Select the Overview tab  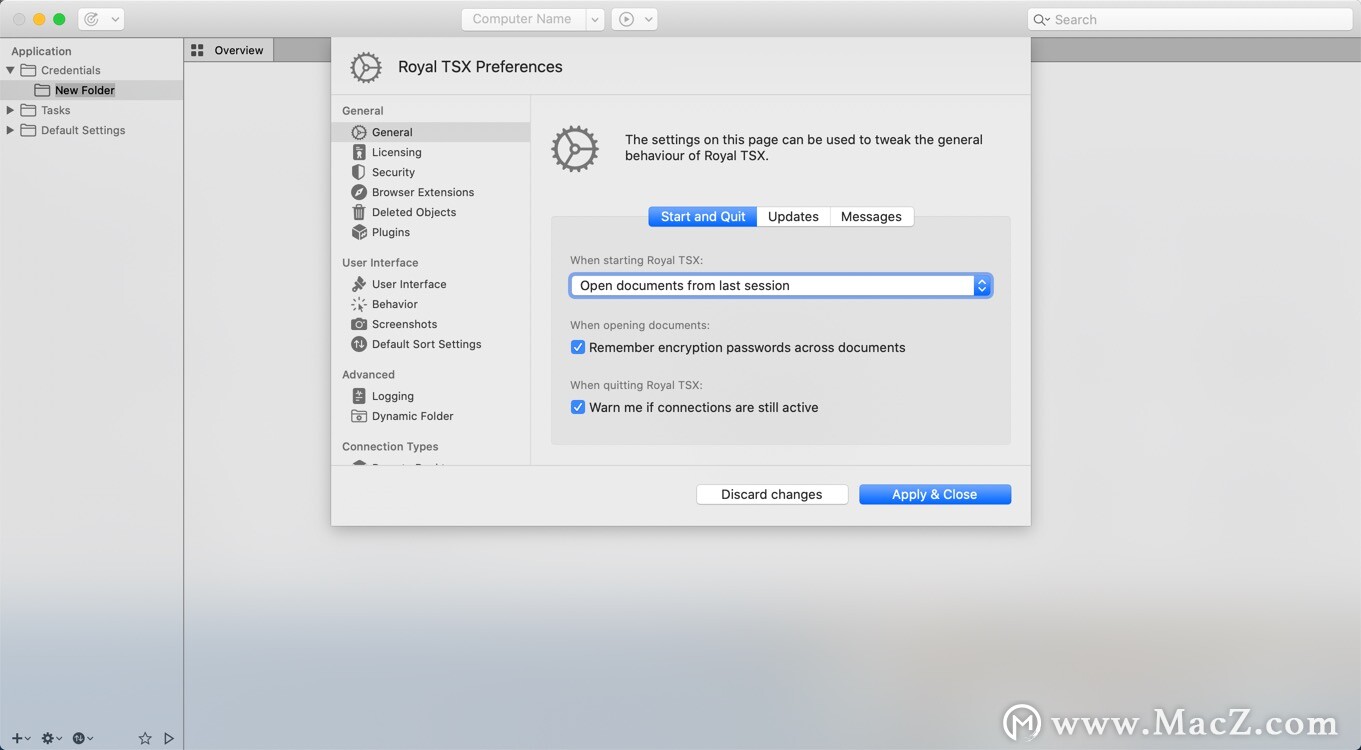[229, 50]
